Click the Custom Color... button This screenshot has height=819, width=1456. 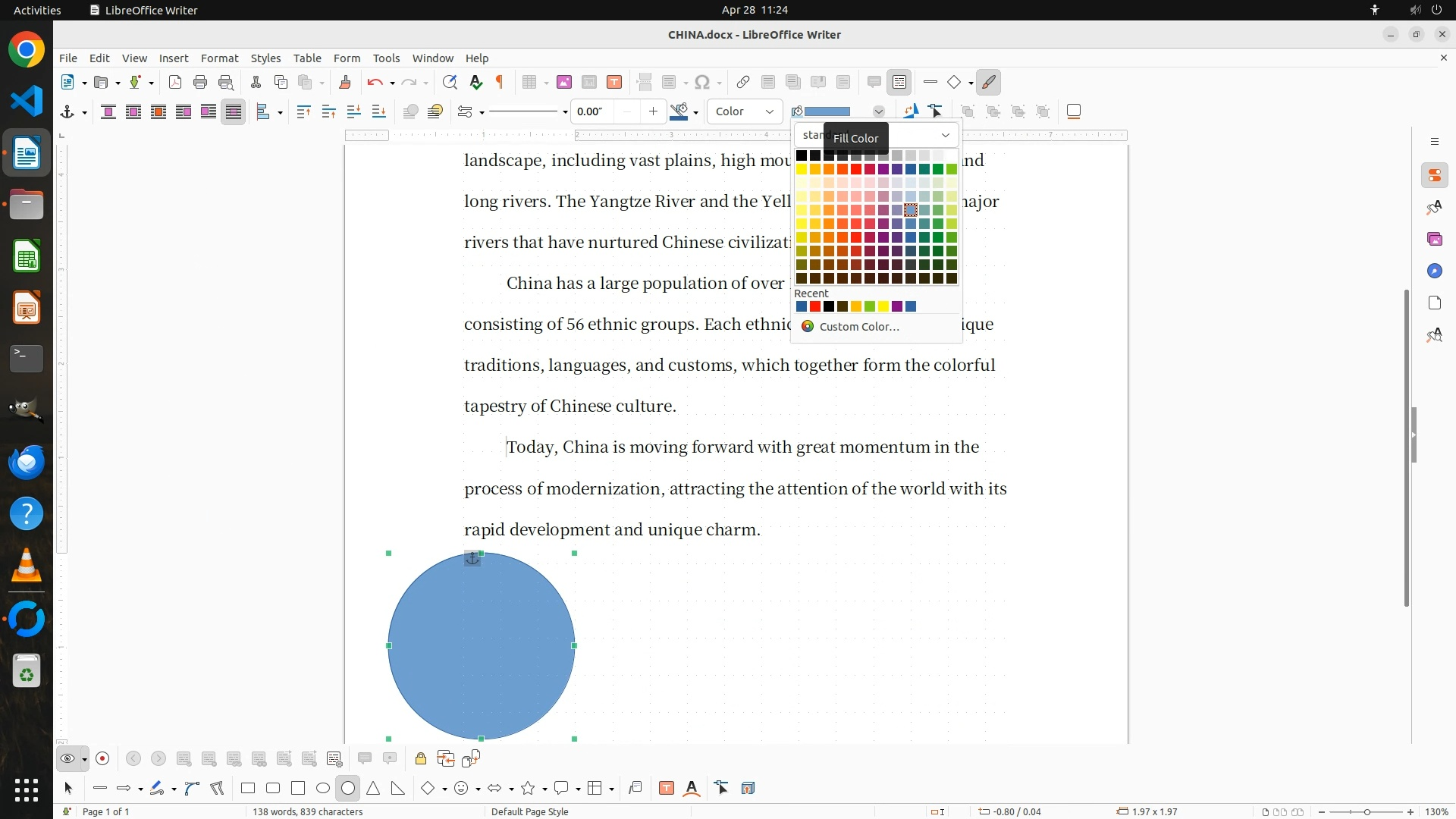858,327
